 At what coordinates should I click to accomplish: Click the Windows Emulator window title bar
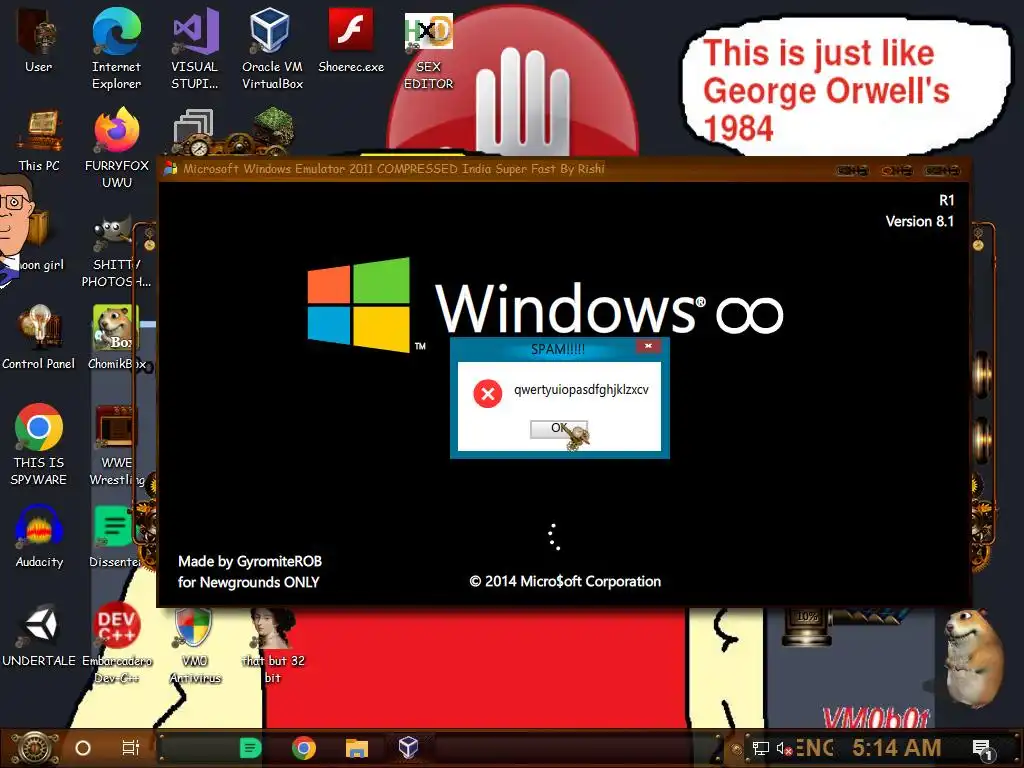point(565,169)
